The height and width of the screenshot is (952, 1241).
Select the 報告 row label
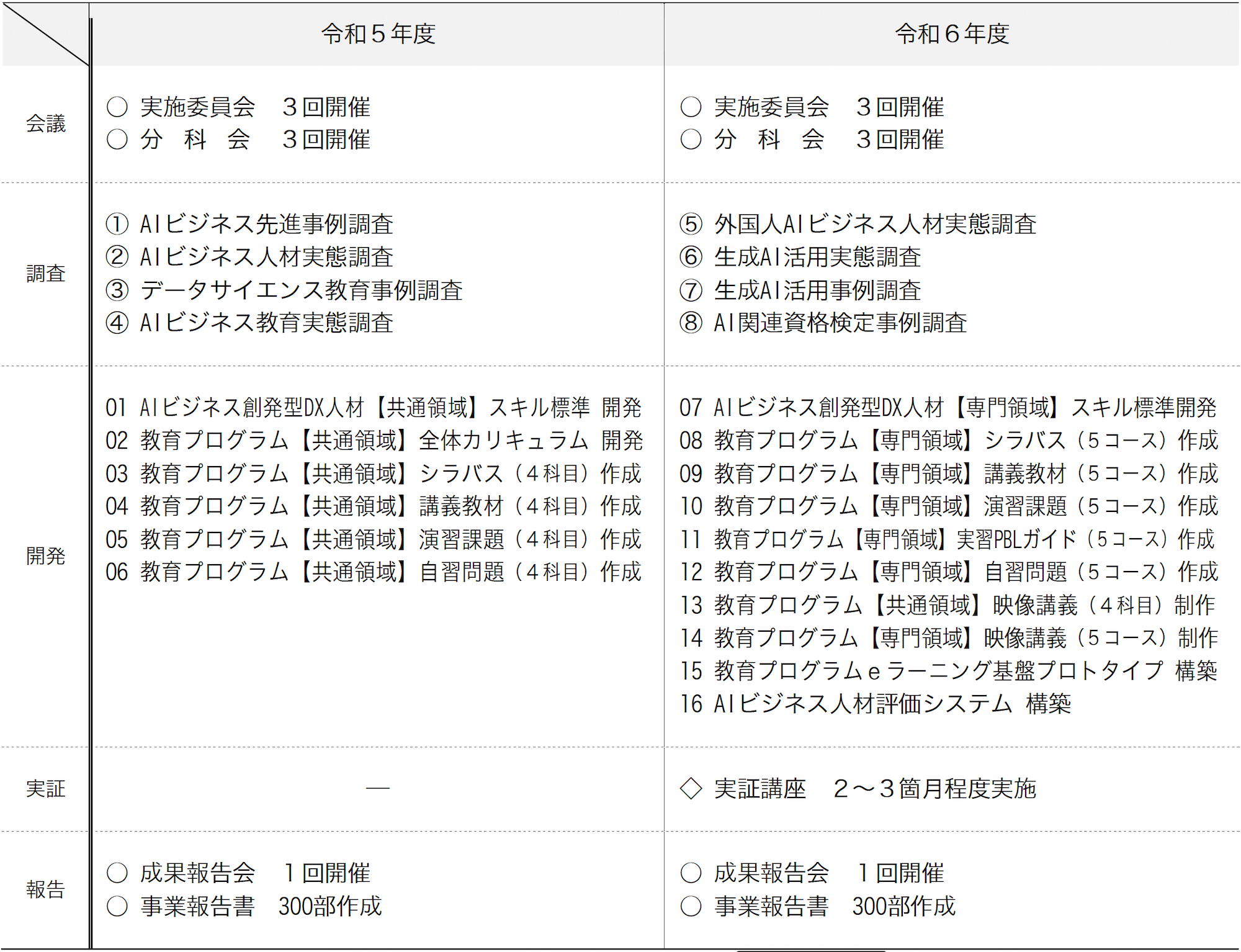45,889
